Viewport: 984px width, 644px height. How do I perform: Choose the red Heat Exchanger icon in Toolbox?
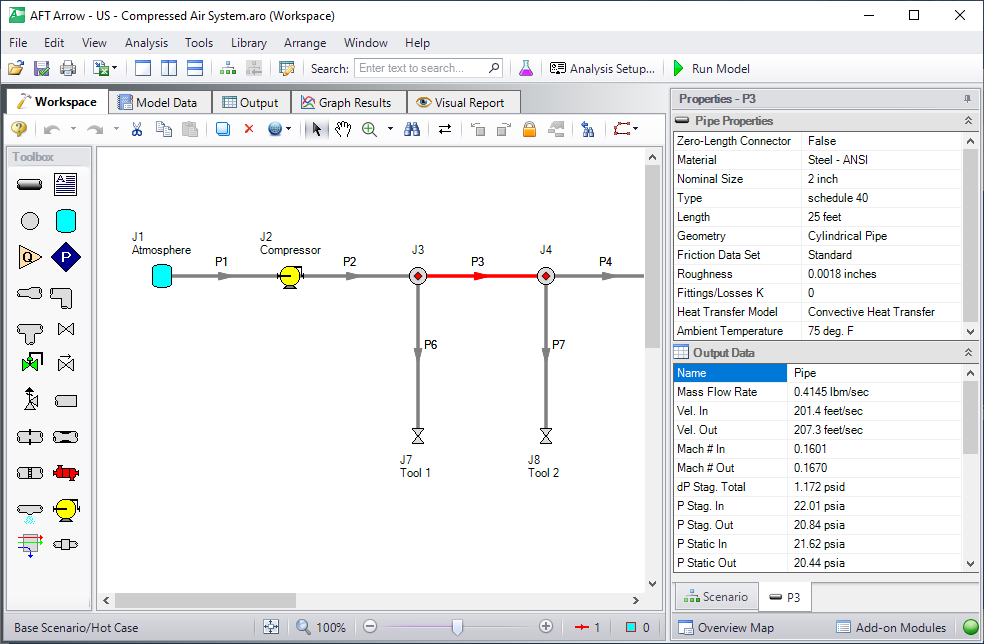tap(65, 473)
